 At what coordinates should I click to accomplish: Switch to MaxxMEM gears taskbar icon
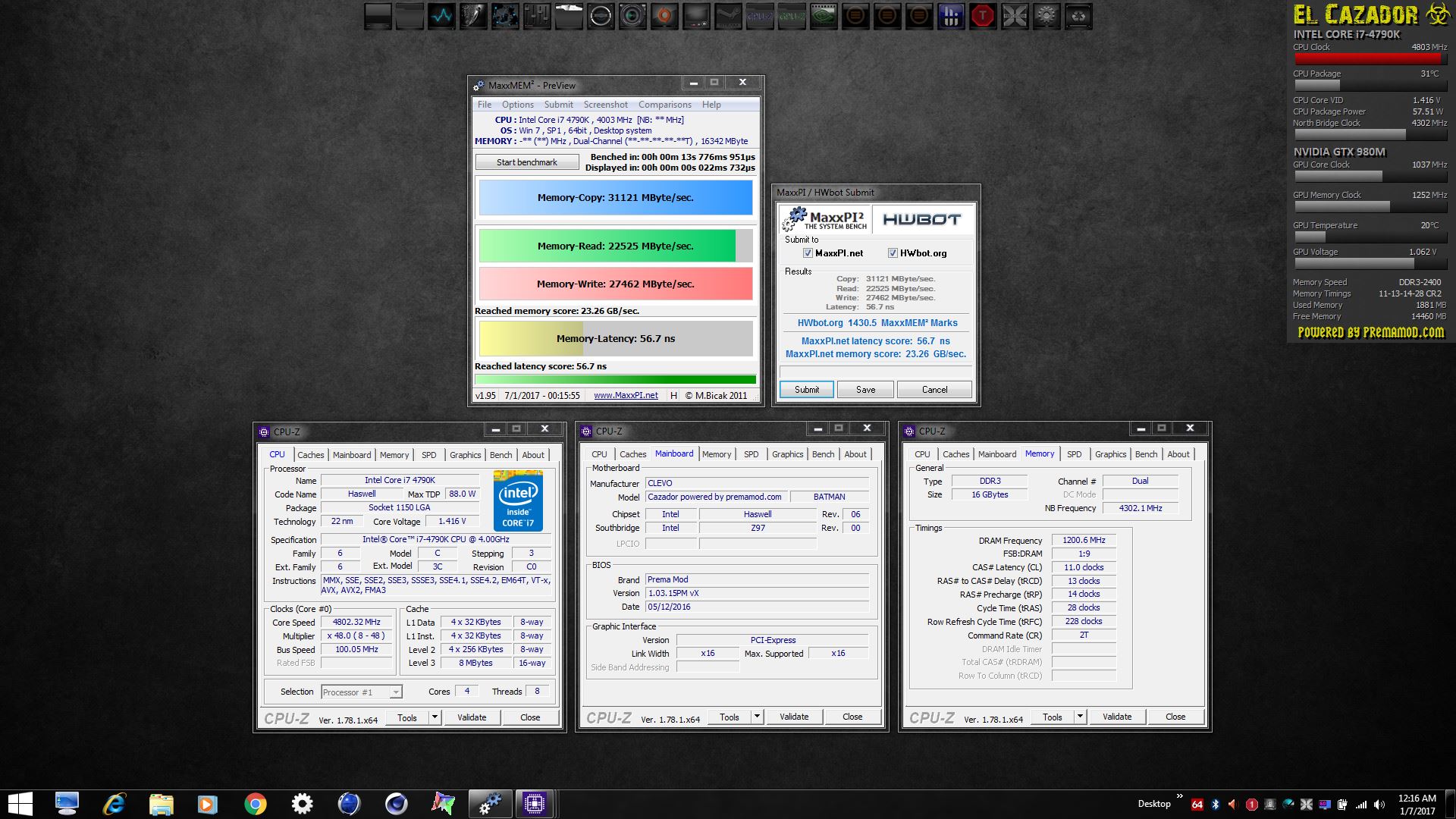[489, 804]
